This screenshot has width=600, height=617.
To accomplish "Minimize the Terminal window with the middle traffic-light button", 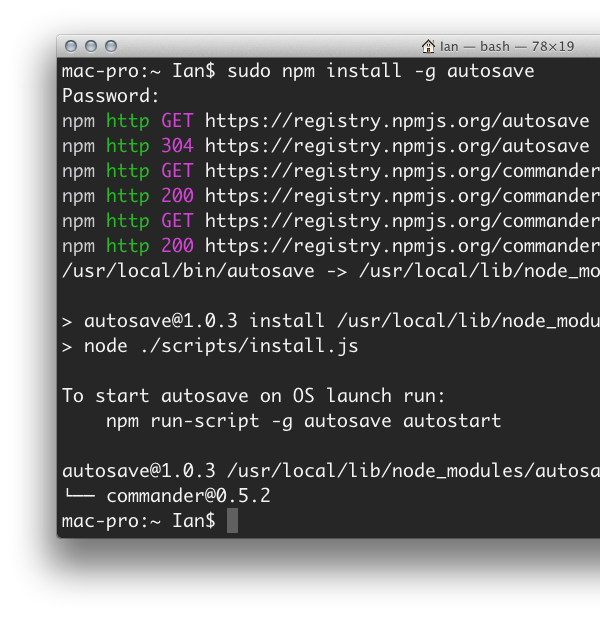I will coord(91,46).
